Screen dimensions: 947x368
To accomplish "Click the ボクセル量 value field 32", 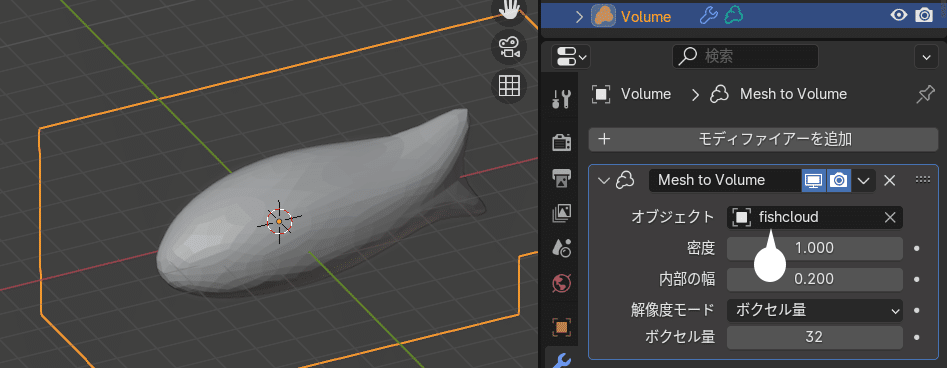I will click(815, 337).
